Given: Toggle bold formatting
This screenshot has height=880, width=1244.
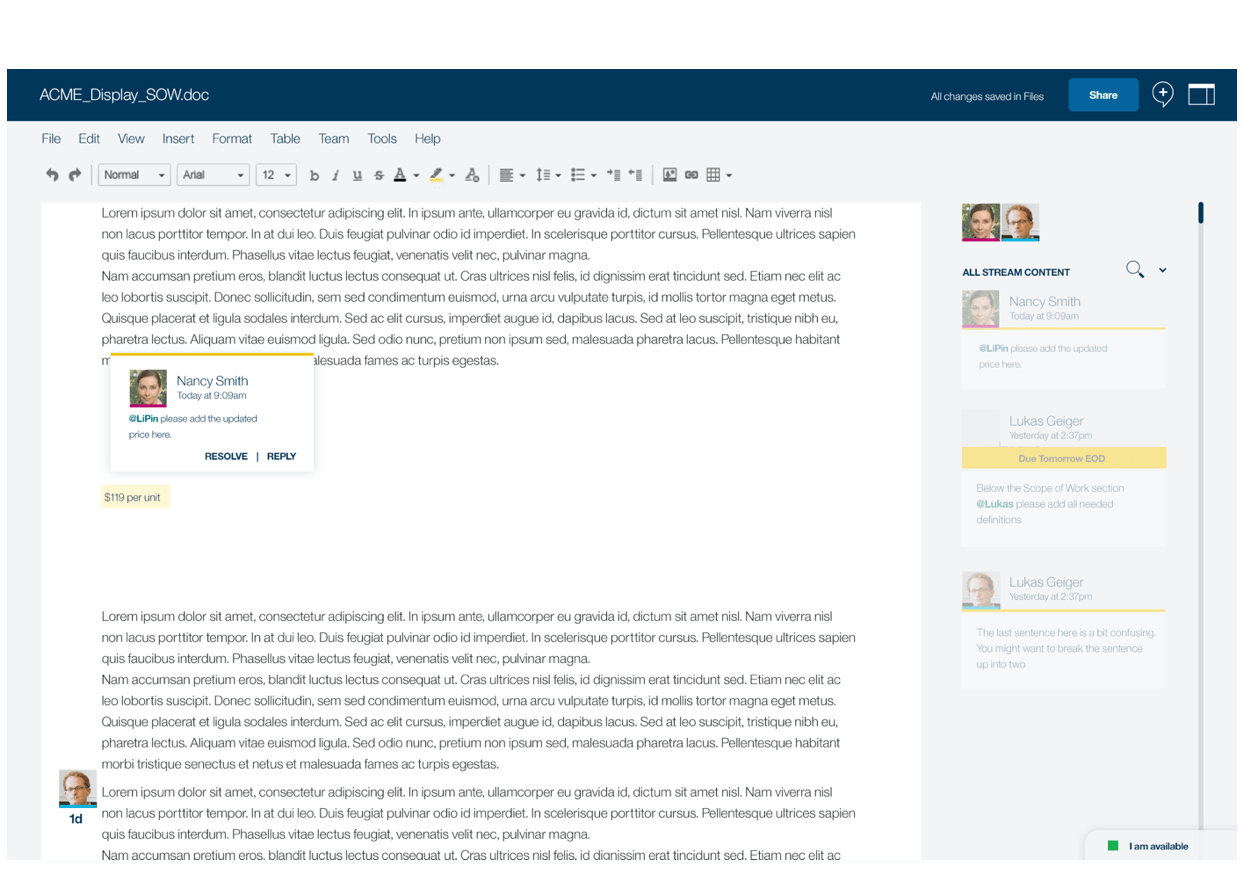Looking at the screenshot, I should pos(314,176).
